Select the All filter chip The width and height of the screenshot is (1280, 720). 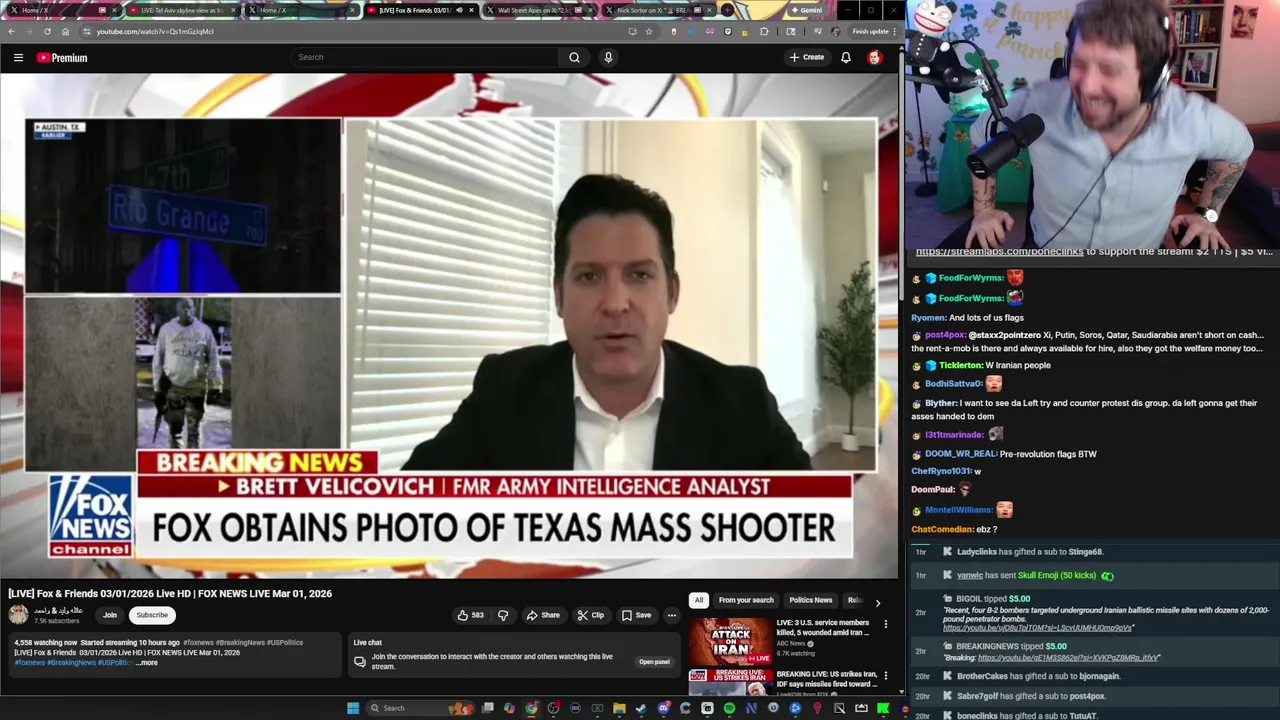click(x=699, y=600)
